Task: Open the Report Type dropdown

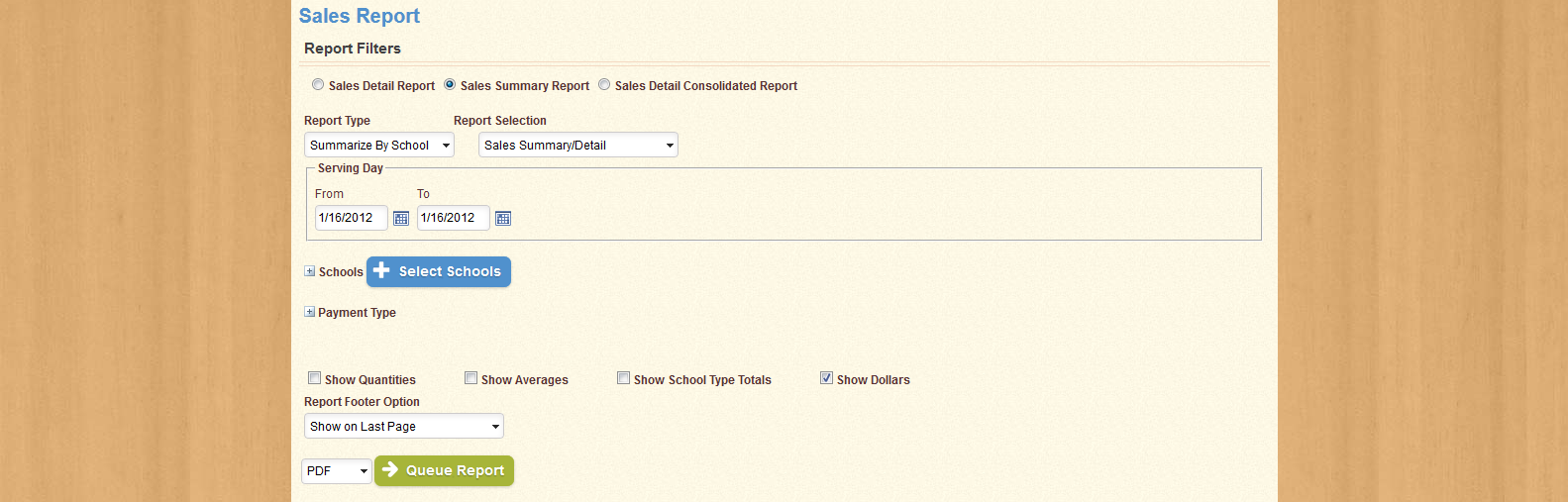Action: coord(379,145)
